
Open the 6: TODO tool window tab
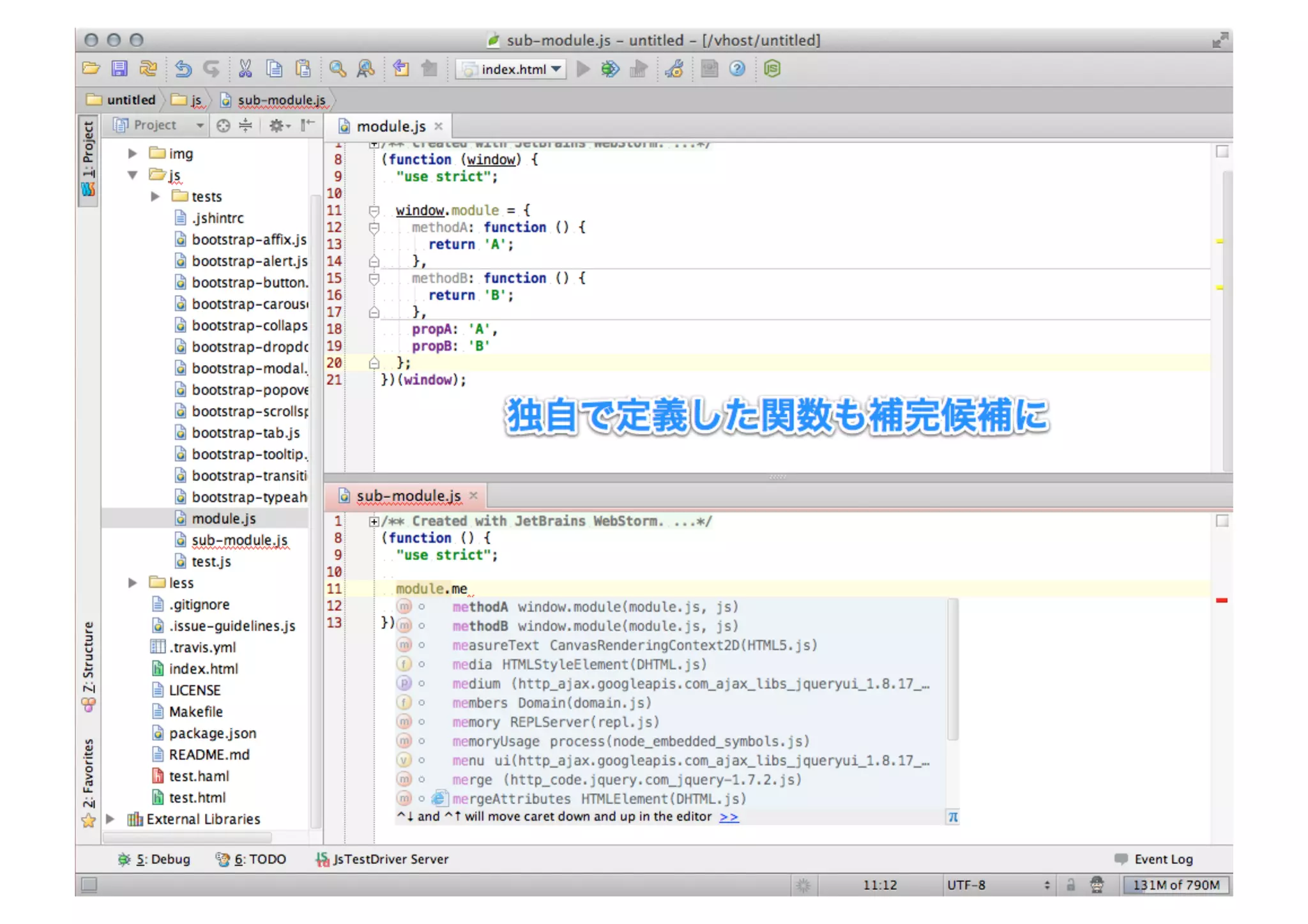click(251, 860)
